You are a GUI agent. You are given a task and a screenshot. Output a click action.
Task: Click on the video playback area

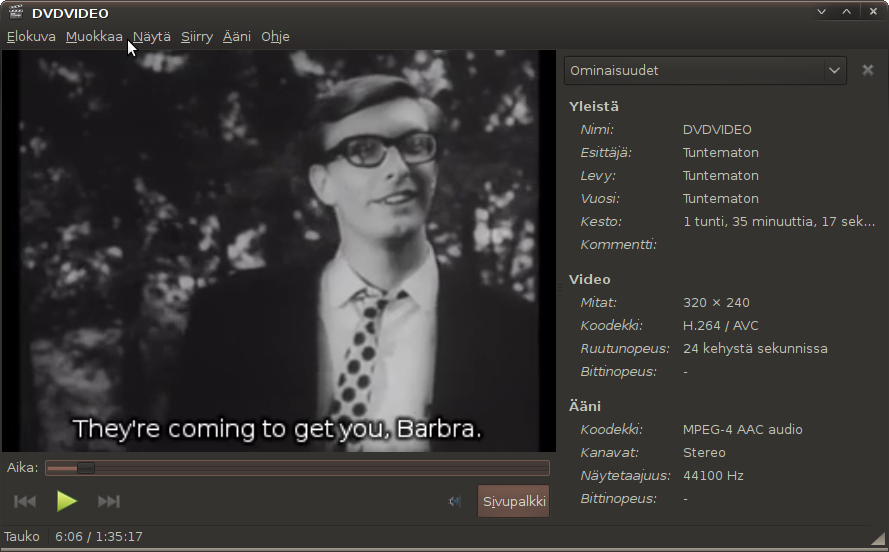point(278,250)
